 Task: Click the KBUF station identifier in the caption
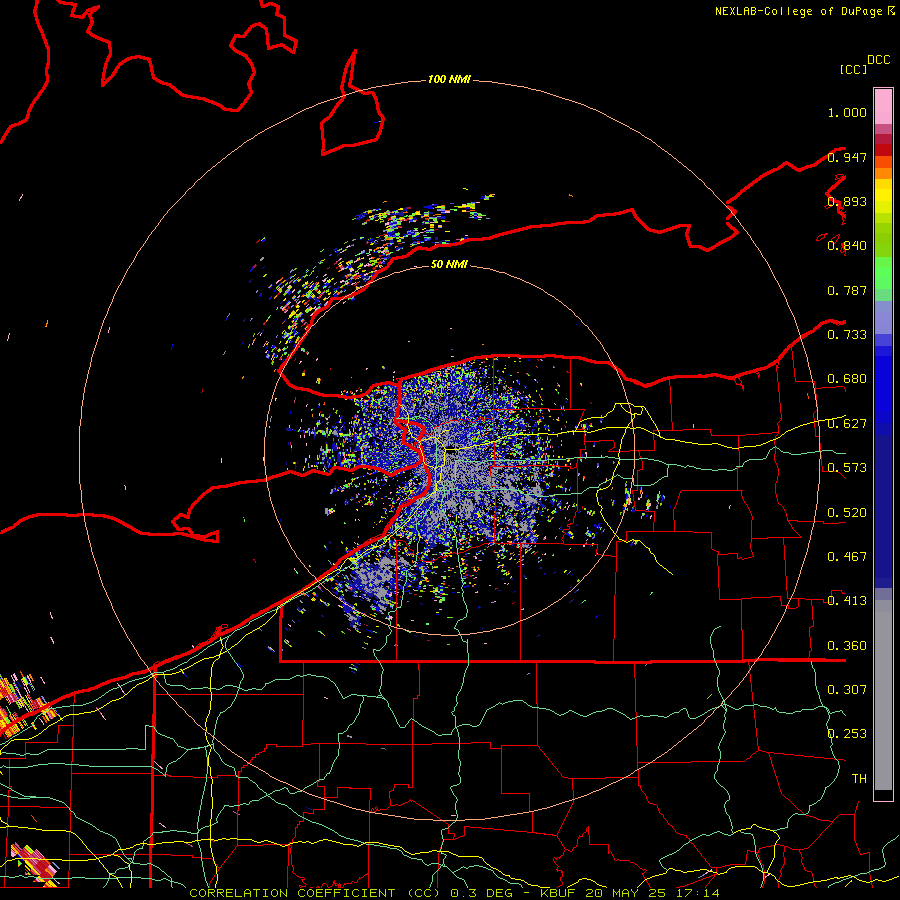tap(558, 893)
